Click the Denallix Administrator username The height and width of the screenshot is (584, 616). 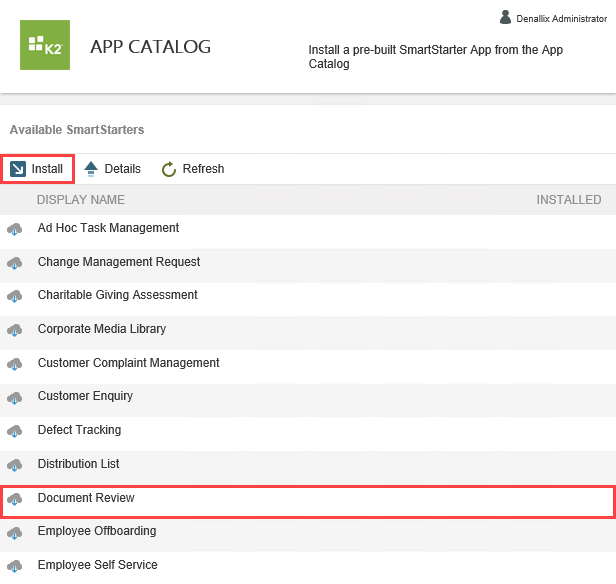(x=561, y=18)
